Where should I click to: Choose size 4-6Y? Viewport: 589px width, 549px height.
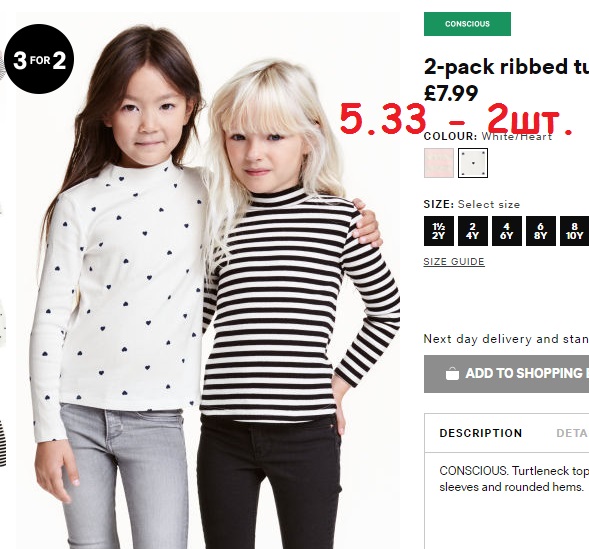click(507, 231)
